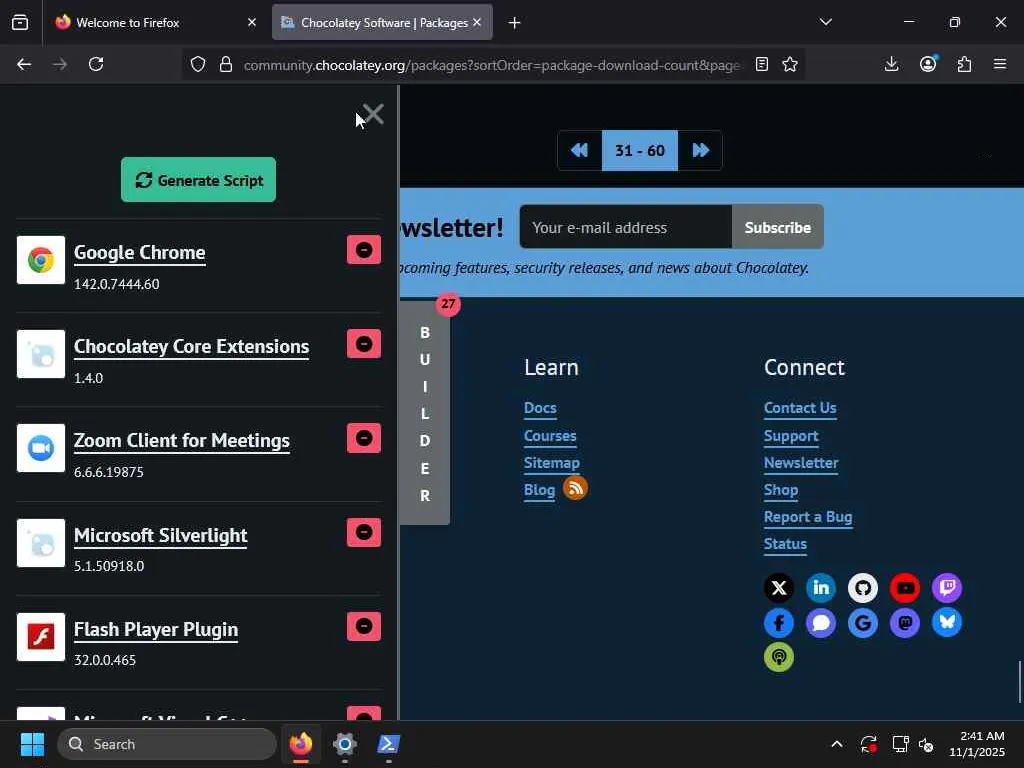Open the Mastodon social icon

coord(904,622)
